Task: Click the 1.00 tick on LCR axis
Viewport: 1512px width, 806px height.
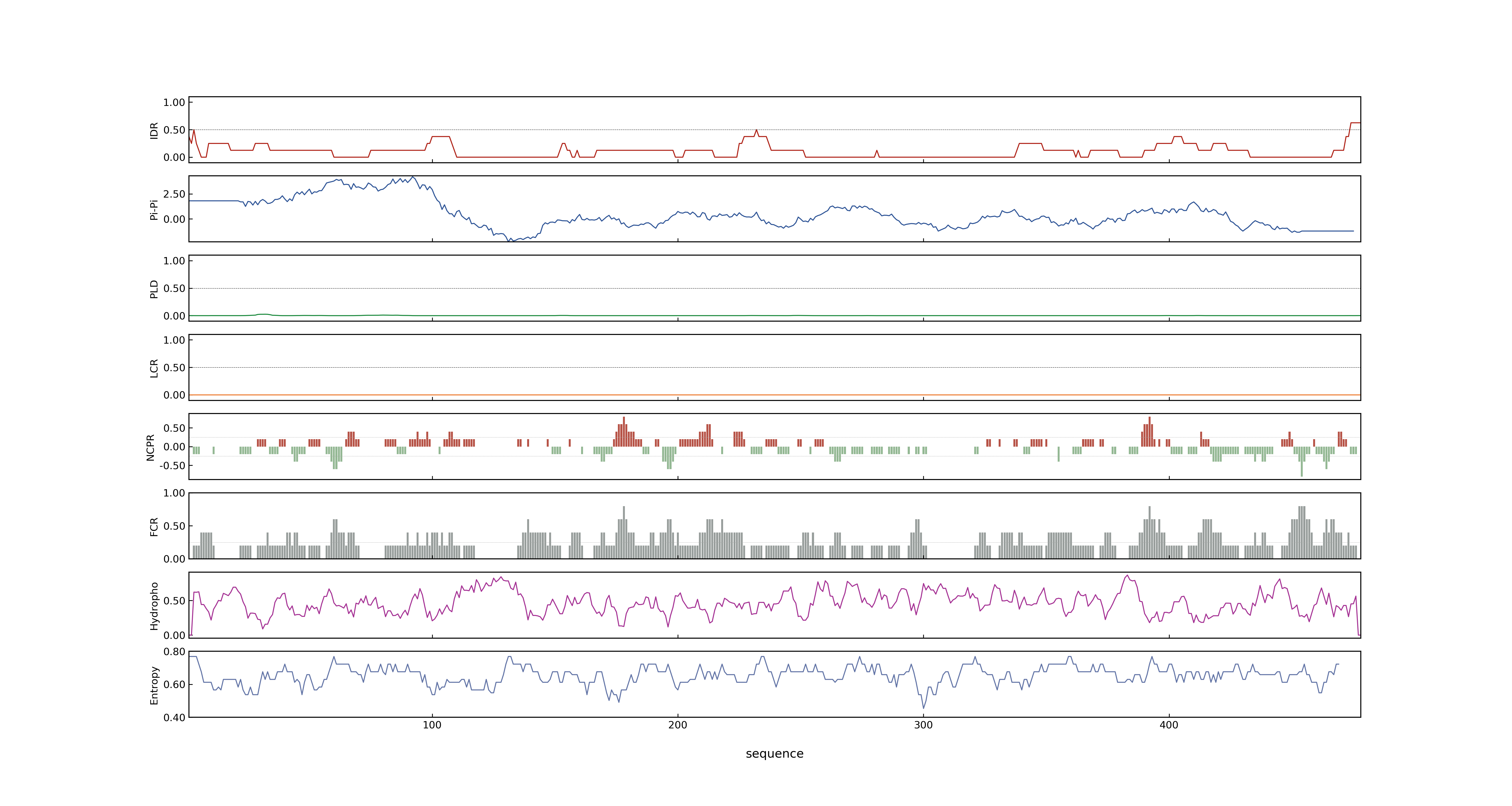Action: 174,340
